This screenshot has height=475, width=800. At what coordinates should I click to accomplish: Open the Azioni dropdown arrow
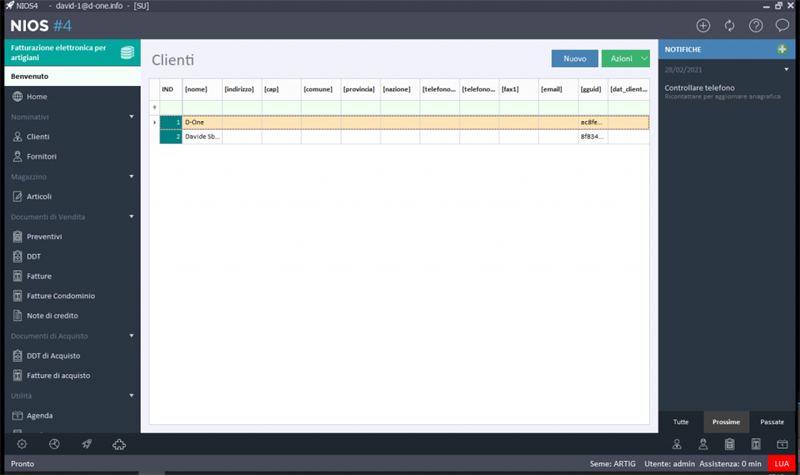[644, 59]
